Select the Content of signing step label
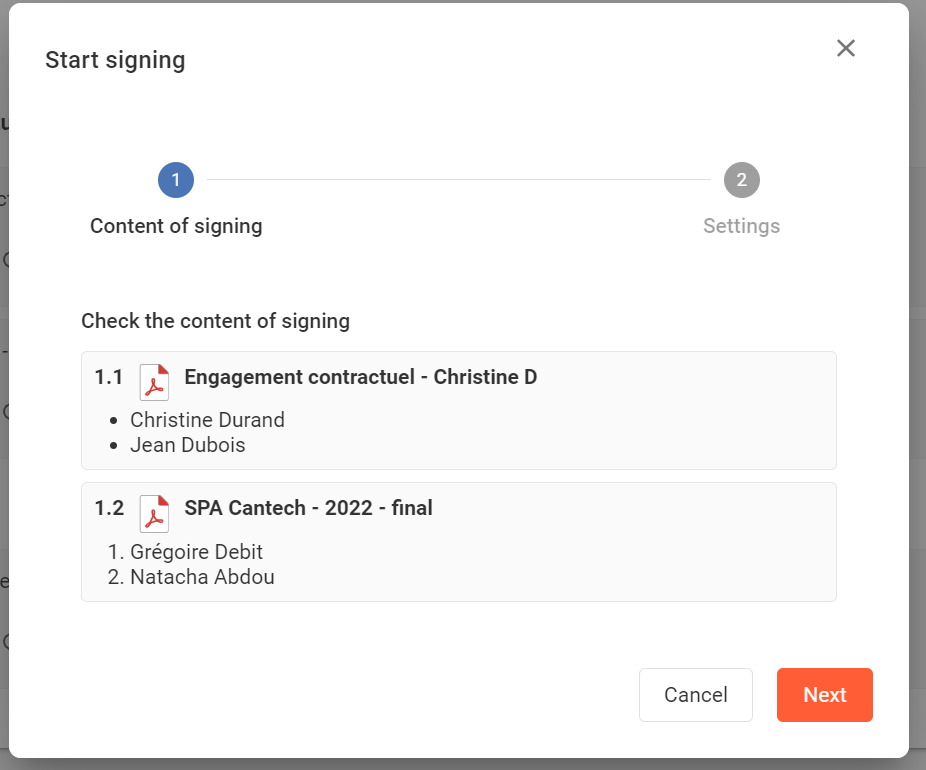 click(176, 226)
